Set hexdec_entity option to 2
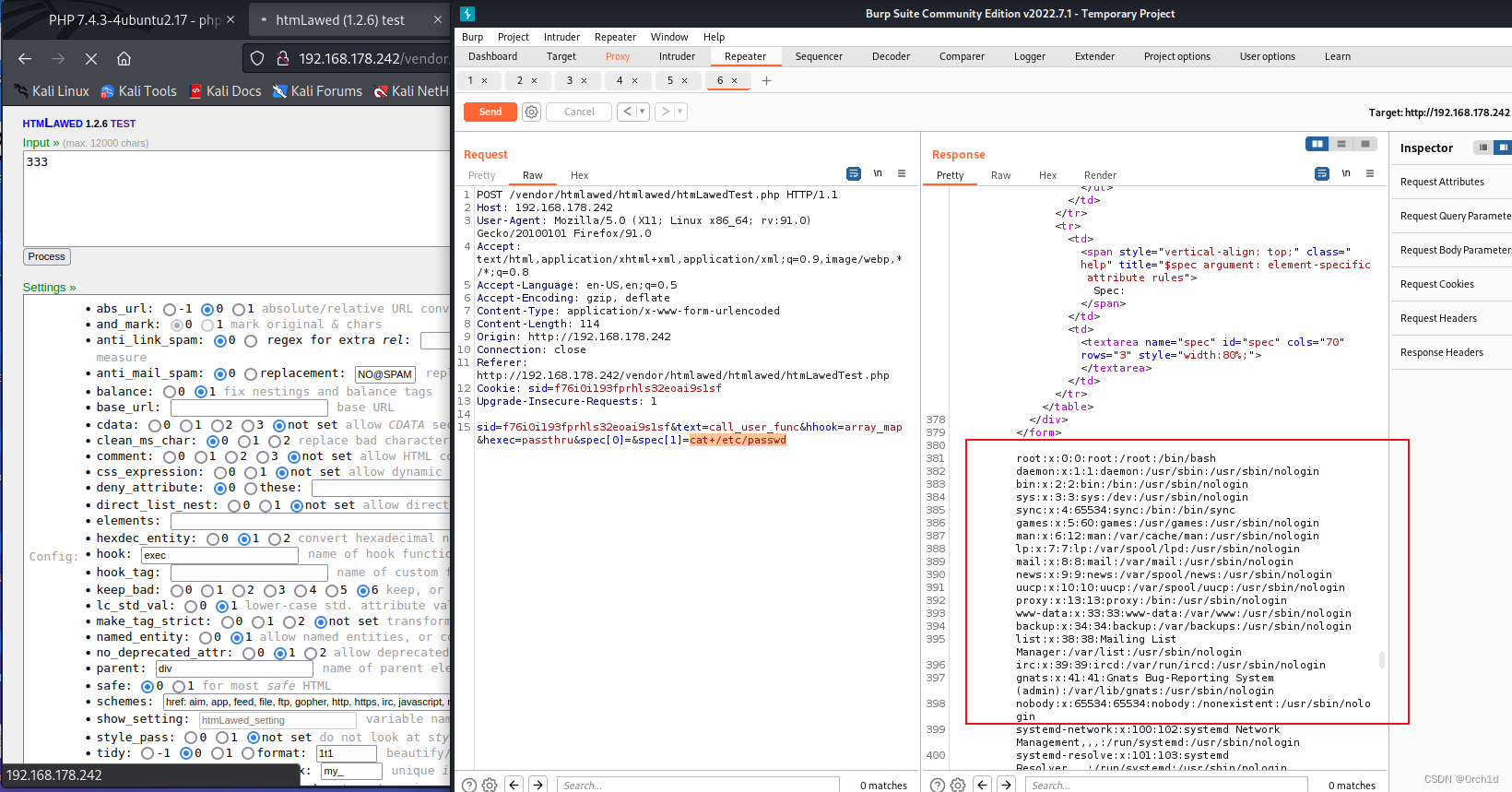The image size is (1512, 792). (x=275, y=538)
